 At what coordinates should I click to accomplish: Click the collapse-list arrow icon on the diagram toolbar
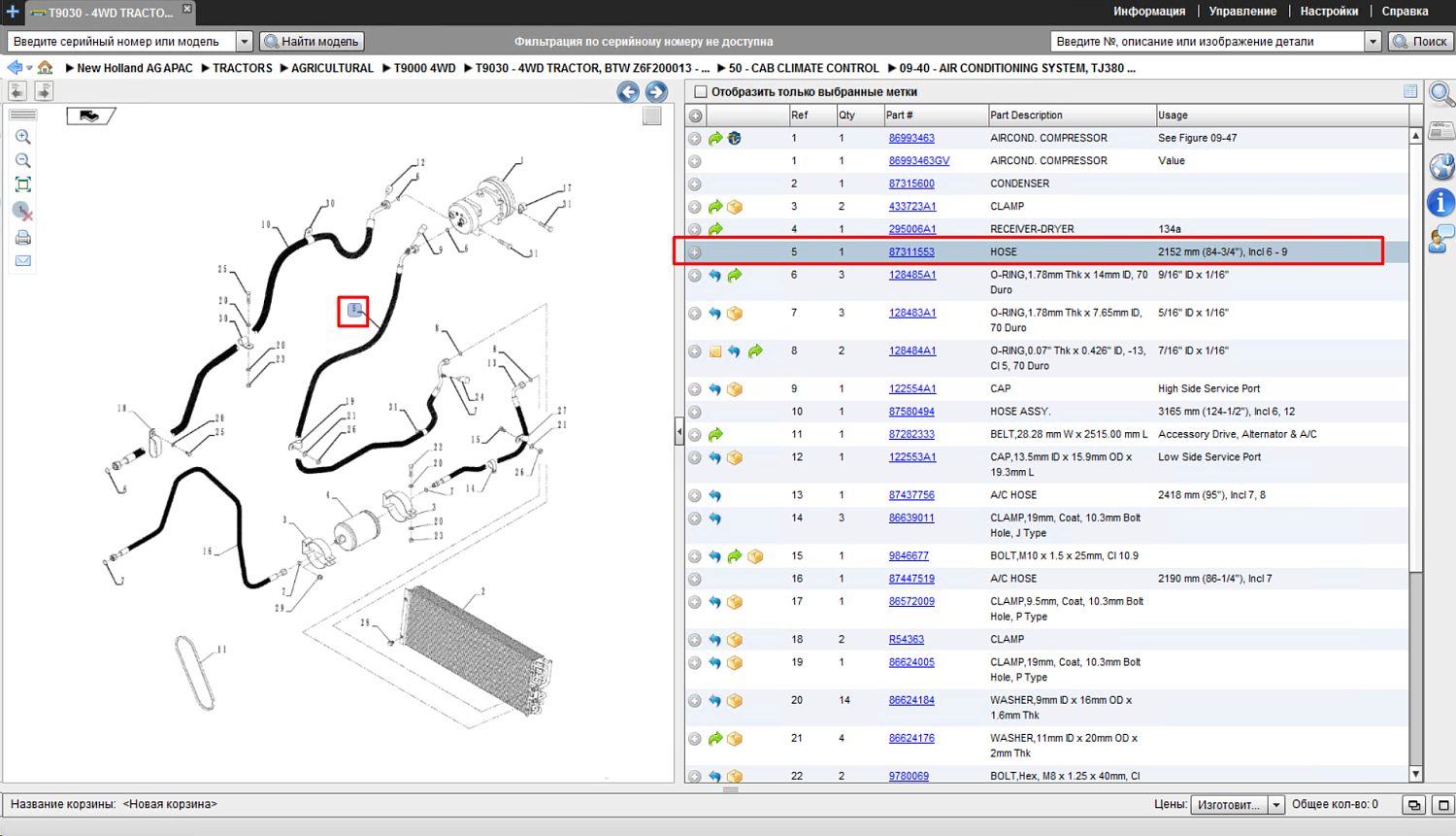click(17, 90)
